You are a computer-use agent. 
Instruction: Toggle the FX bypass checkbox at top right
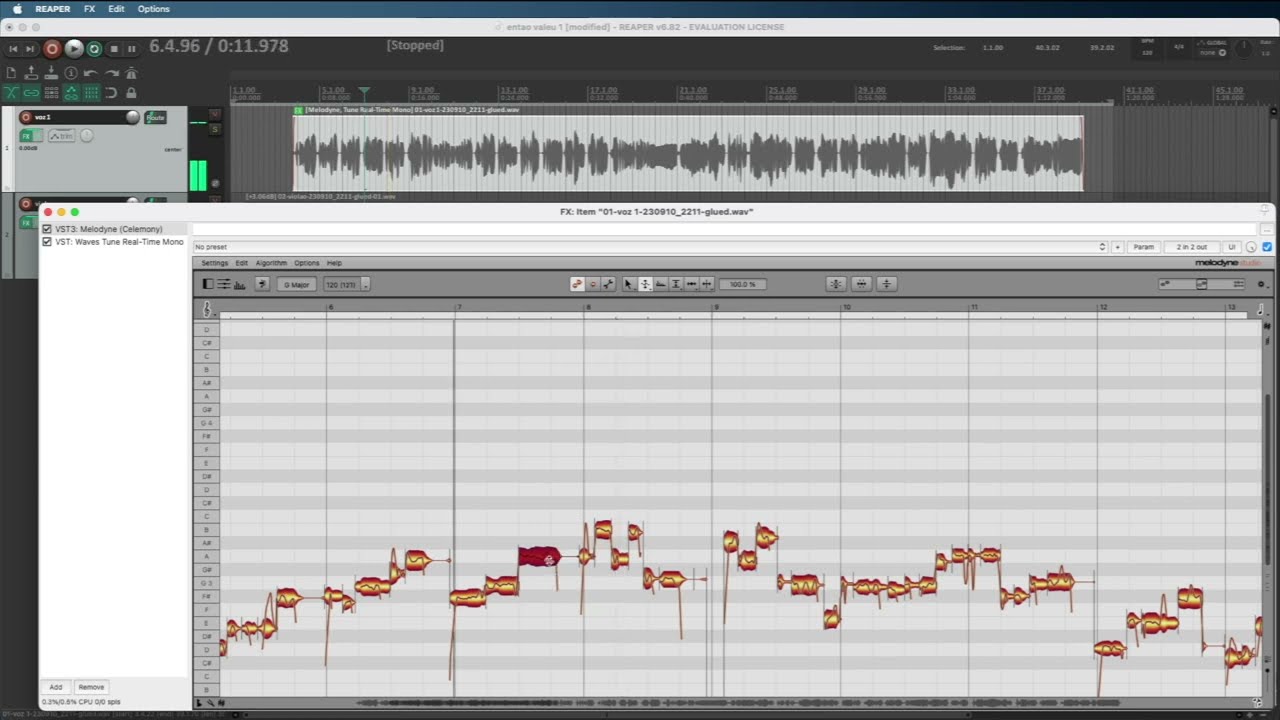(1267, 247)
